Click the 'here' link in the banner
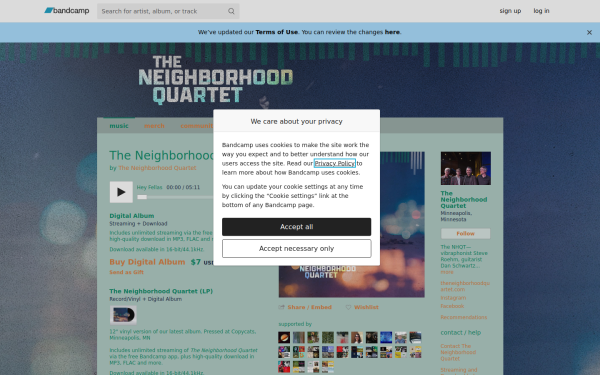 pyautogui.click(x=392, y=32)
